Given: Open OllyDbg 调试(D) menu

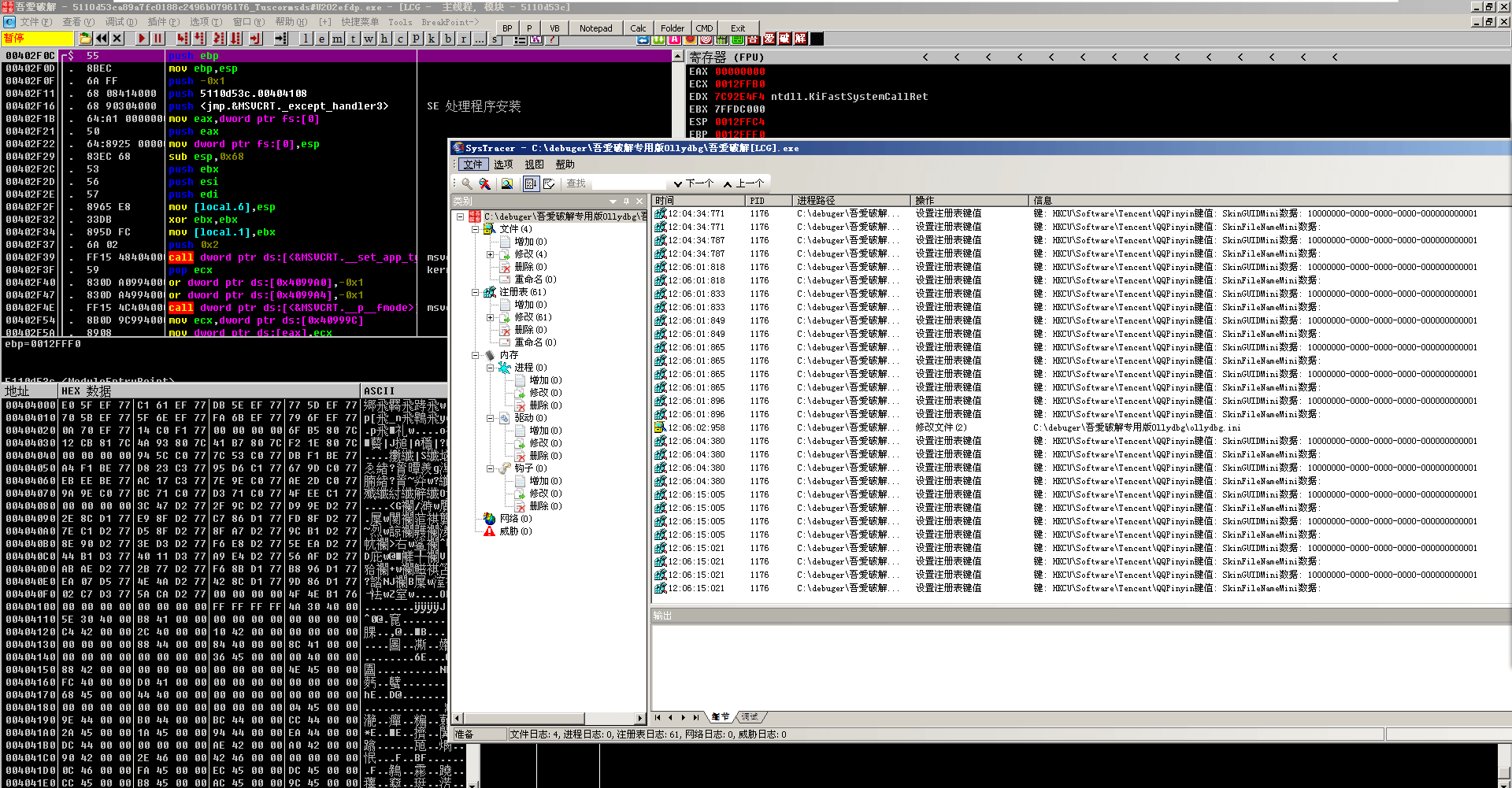Looking at the screenshot, I should (120, 22).
